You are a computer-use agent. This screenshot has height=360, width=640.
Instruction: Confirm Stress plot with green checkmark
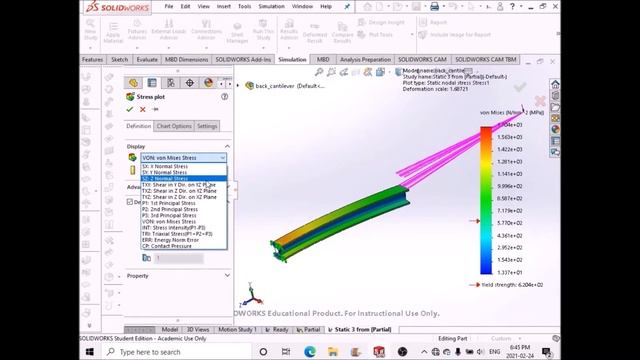(130, 109)
